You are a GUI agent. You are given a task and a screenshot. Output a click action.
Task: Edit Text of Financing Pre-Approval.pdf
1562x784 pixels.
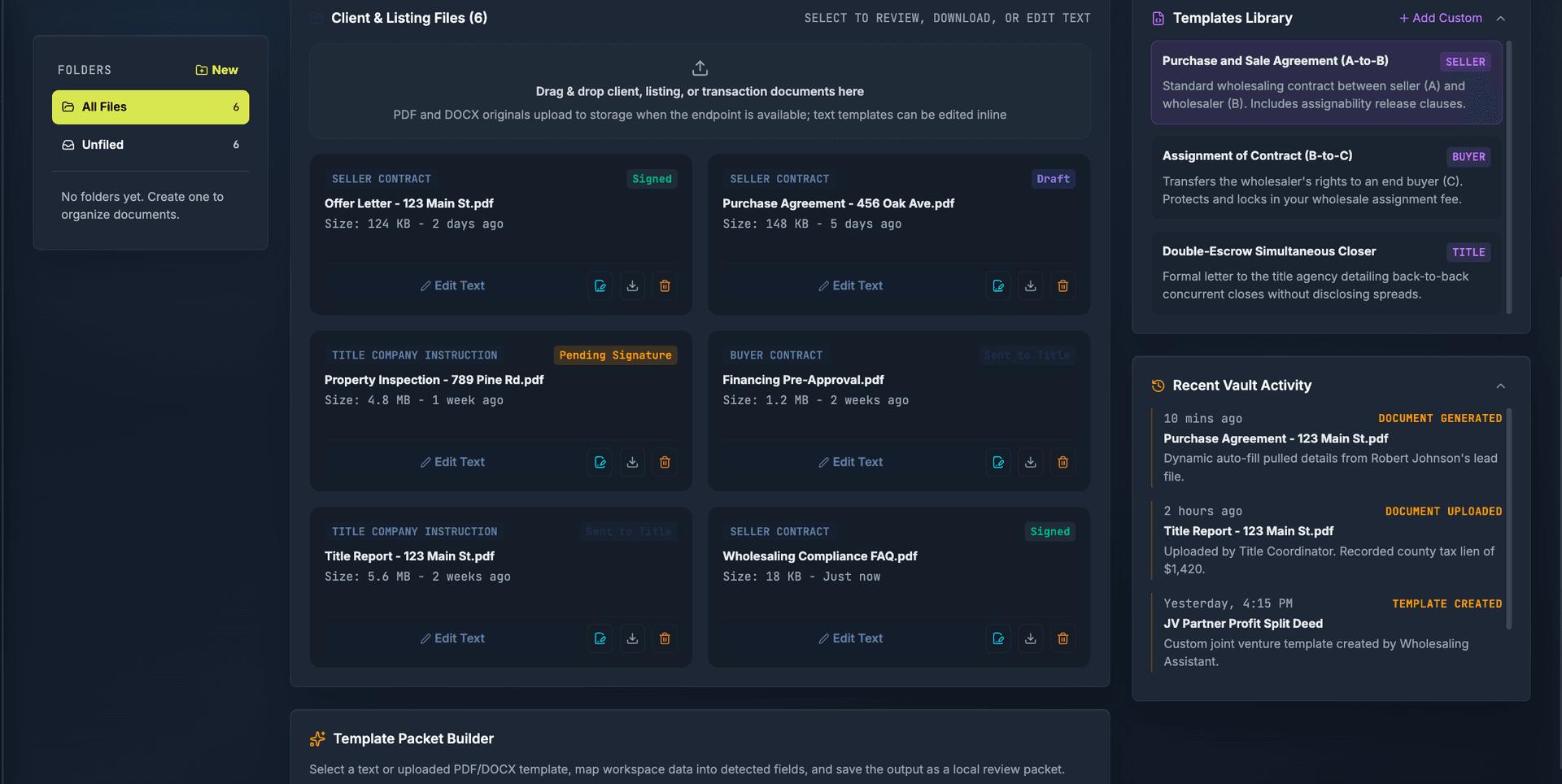(850, 462)
